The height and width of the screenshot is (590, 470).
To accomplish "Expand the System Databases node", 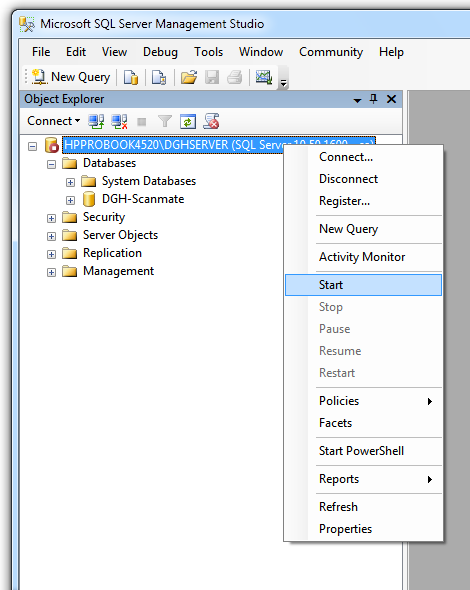I will pos(70,182).
